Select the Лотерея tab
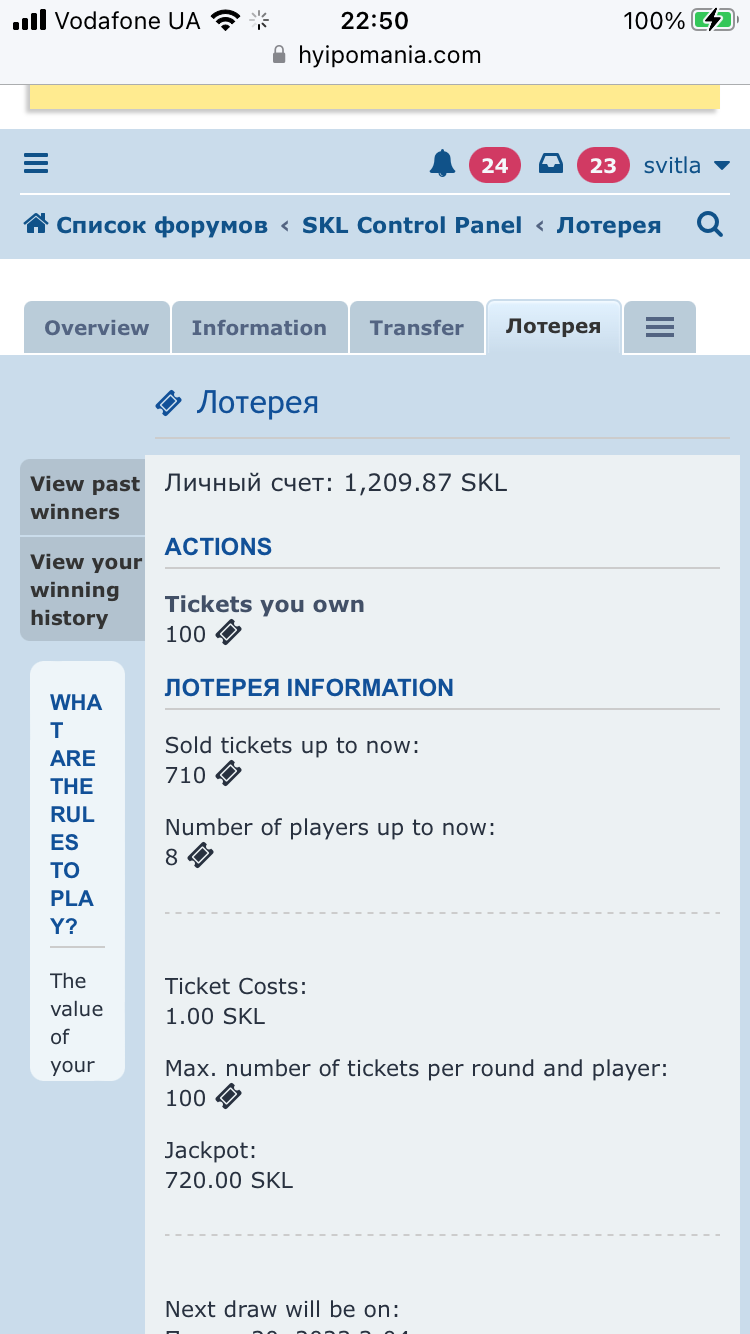 click(x=553, y=327)
